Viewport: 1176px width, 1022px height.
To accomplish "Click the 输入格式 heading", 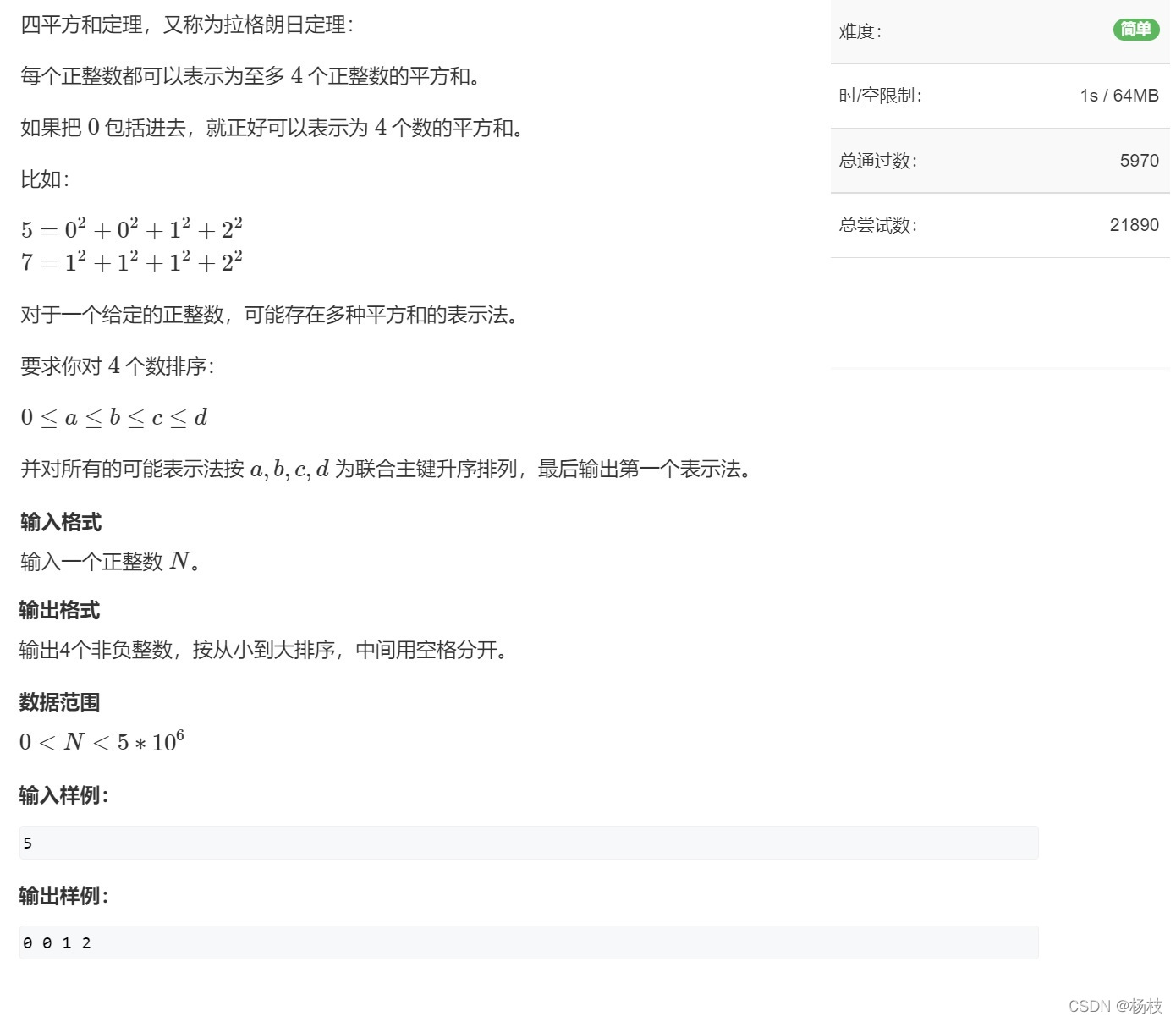I will 60,522.
